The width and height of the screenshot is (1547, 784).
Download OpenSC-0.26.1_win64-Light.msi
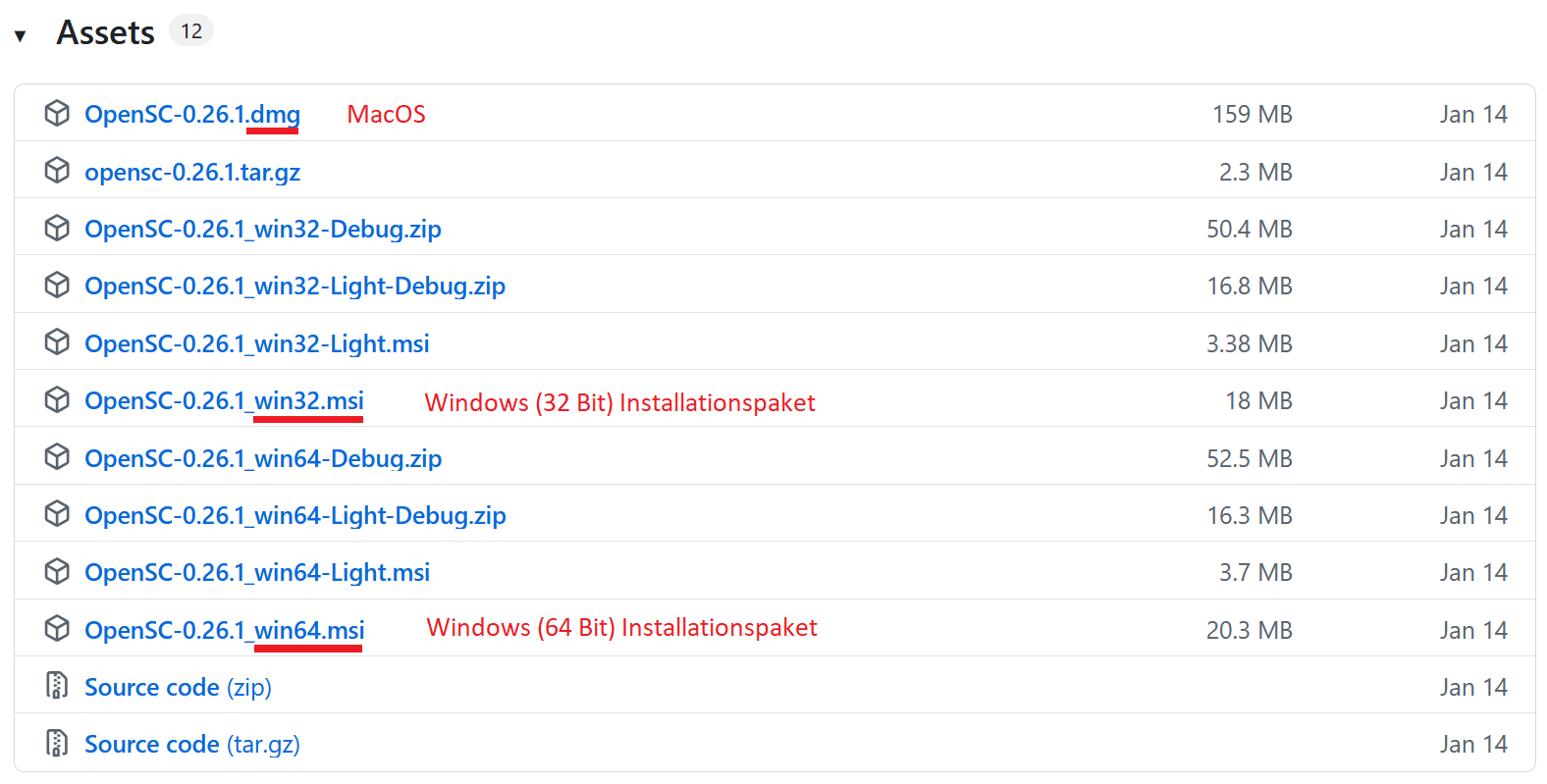pyautogui.click(x=257, y=572)
